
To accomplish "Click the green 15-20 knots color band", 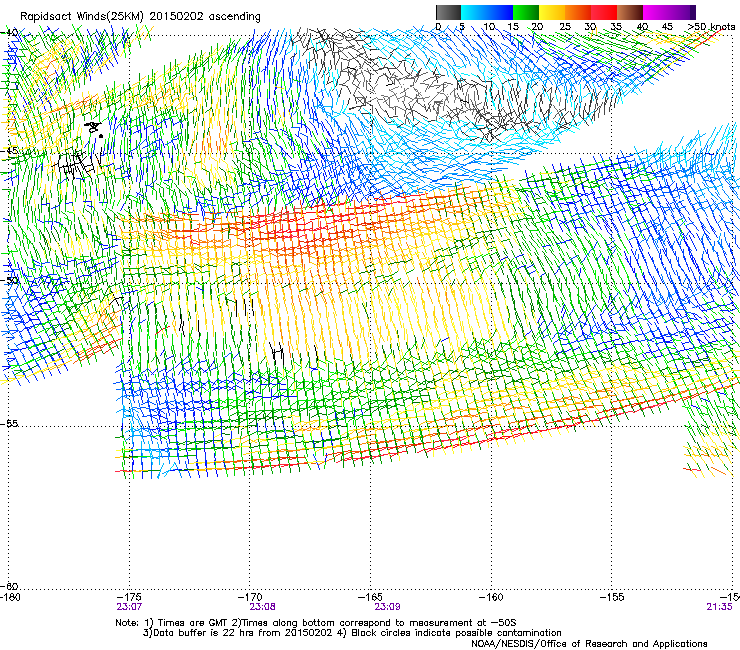I will pyautogui.click(x=526, y=12).
